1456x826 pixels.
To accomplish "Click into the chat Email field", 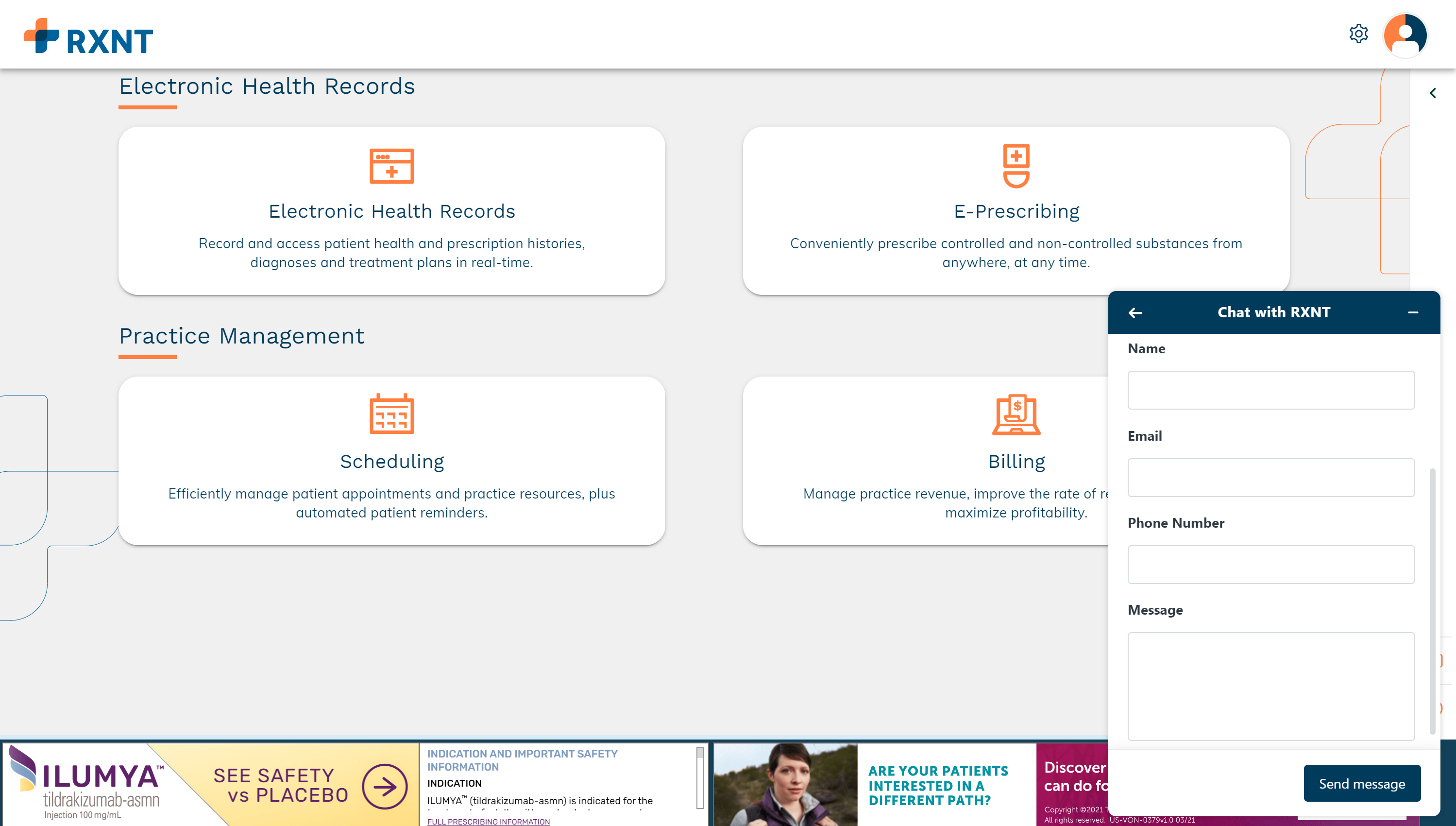I will pos(1270,478).
